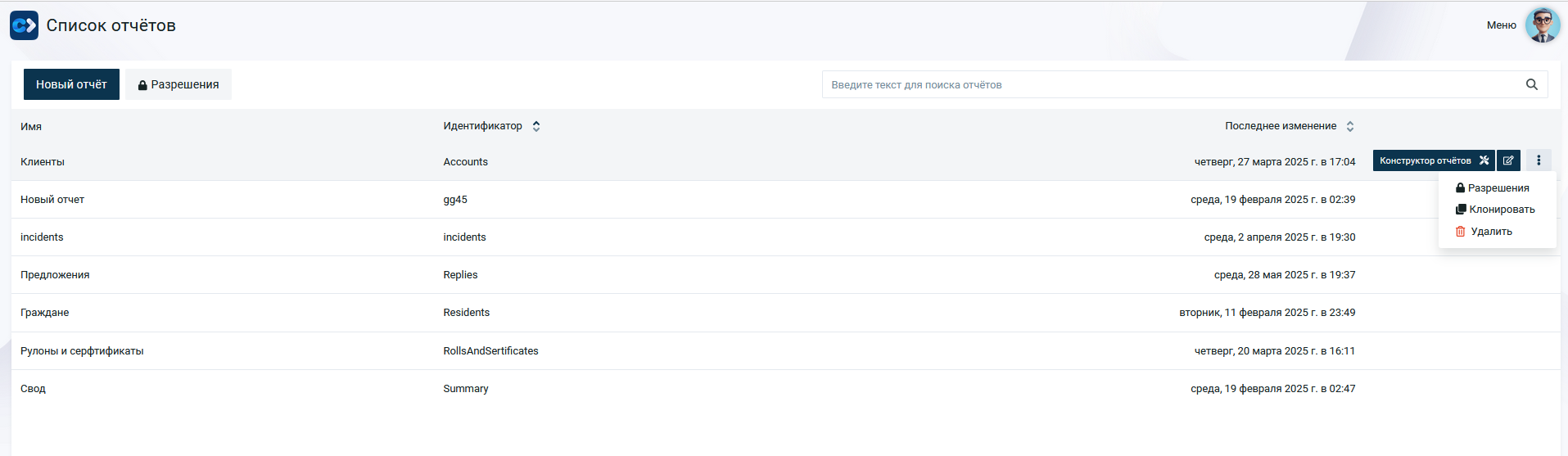
Task: Select the Свод report row
Action: 785,389
